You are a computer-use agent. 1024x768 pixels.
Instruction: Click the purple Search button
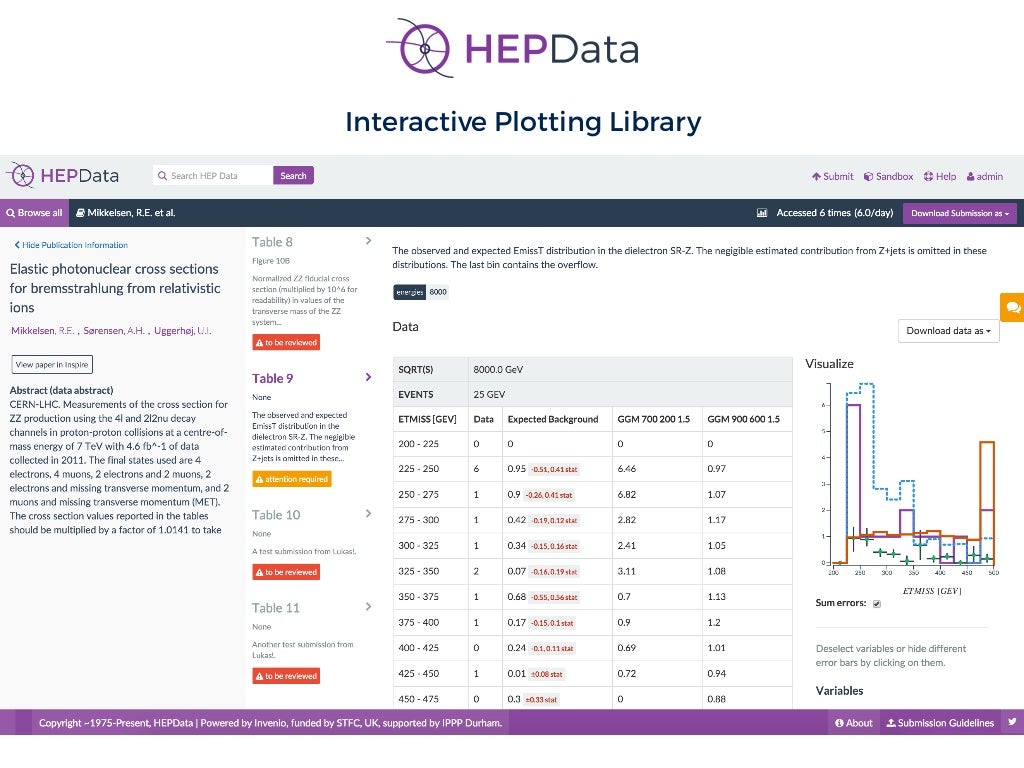(293, 176)
